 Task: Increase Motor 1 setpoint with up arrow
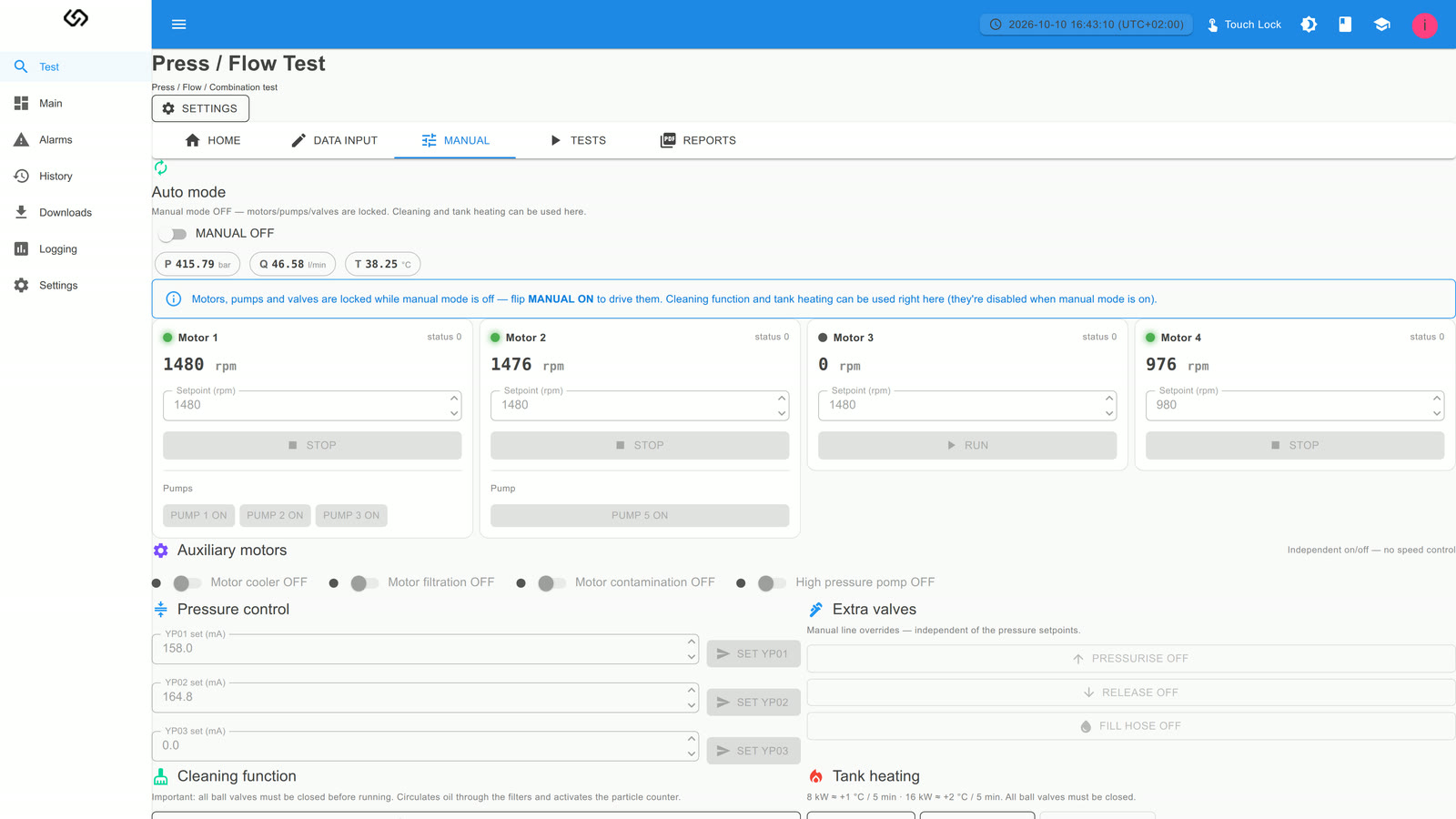tap(454, 398)
